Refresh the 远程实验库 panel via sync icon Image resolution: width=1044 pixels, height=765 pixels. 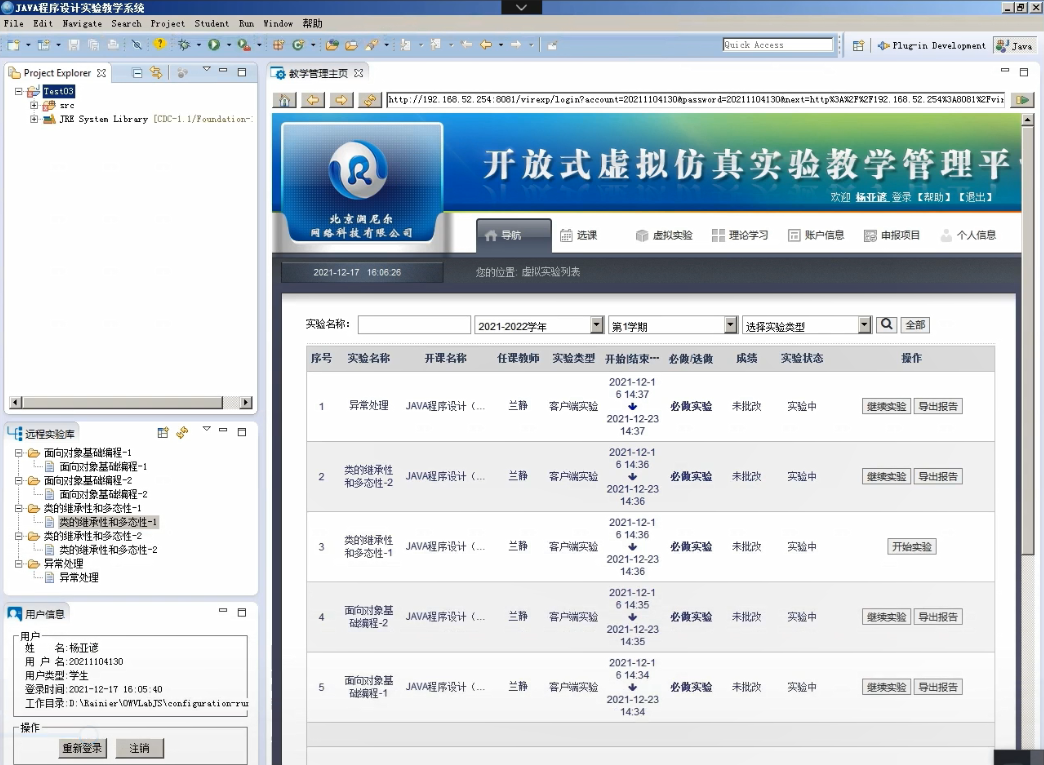coord(182,433)
